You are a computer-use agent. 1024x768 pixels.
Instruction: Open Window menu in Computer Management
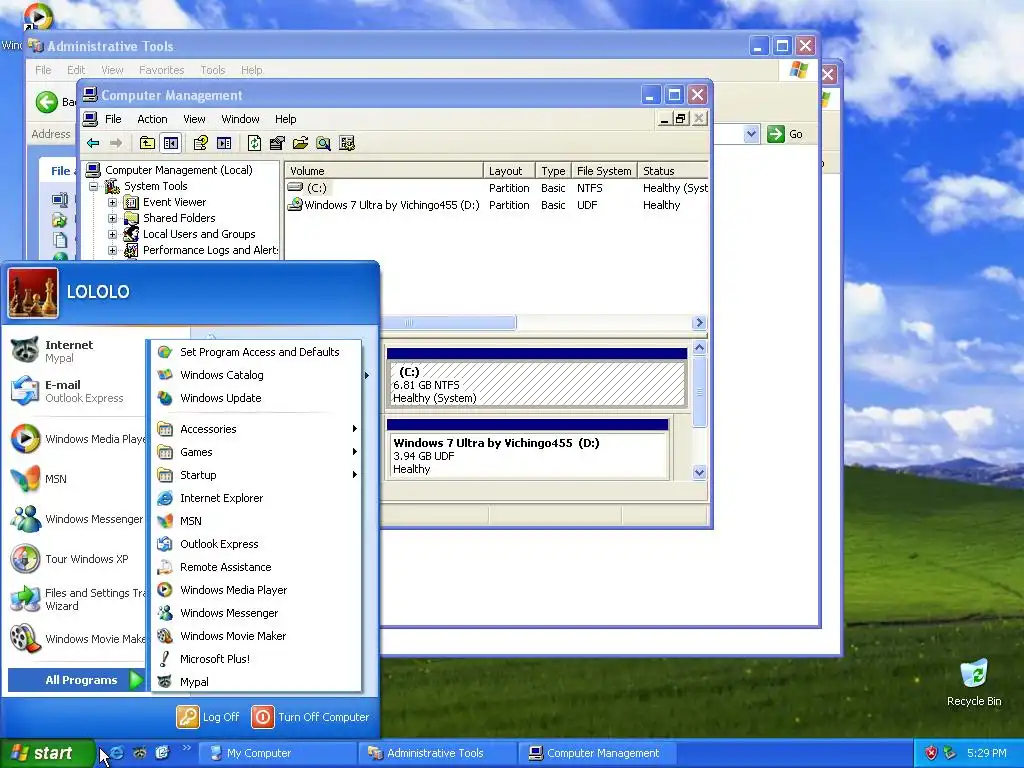click(240, 119)
